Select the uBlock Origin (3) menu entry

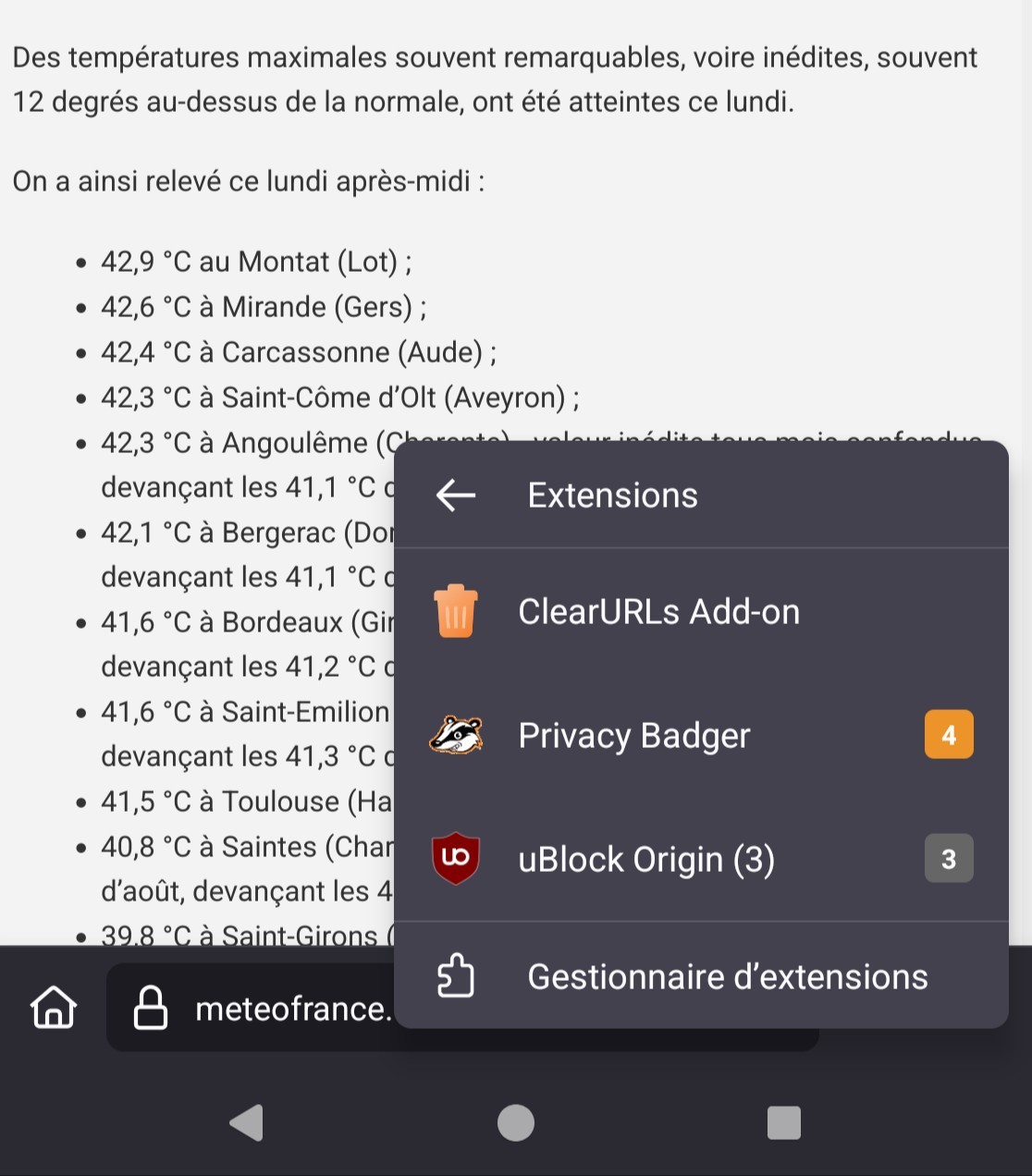coord(701,859)
